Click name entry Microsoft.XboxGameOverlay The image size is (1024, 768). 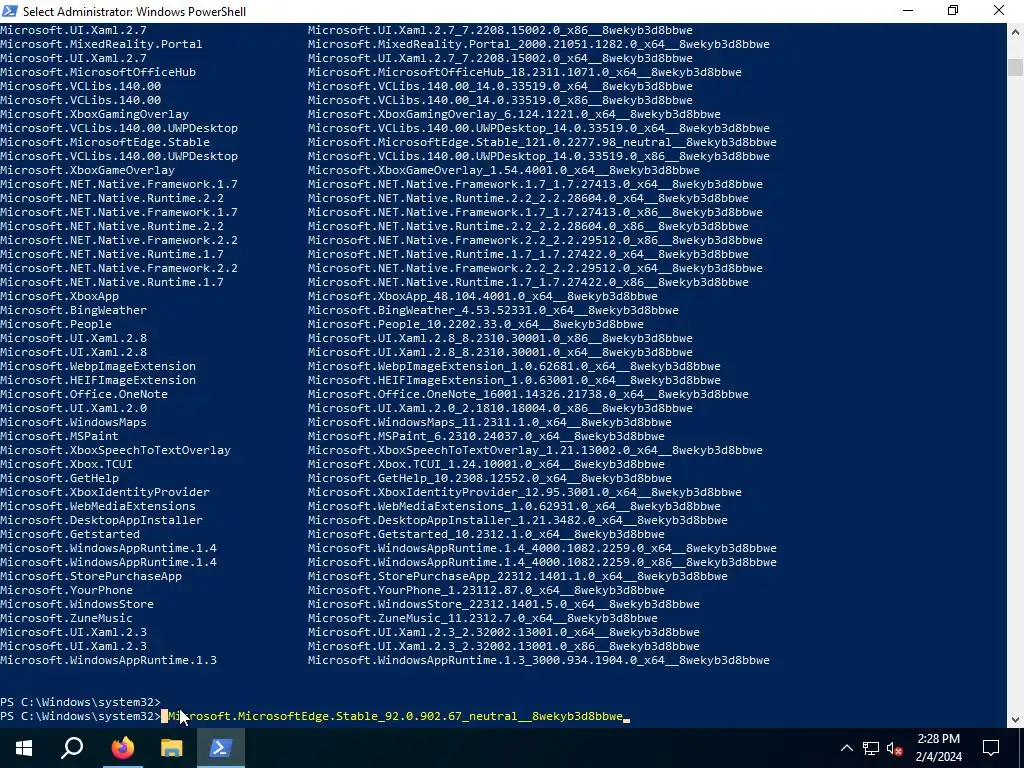[88, 170]
